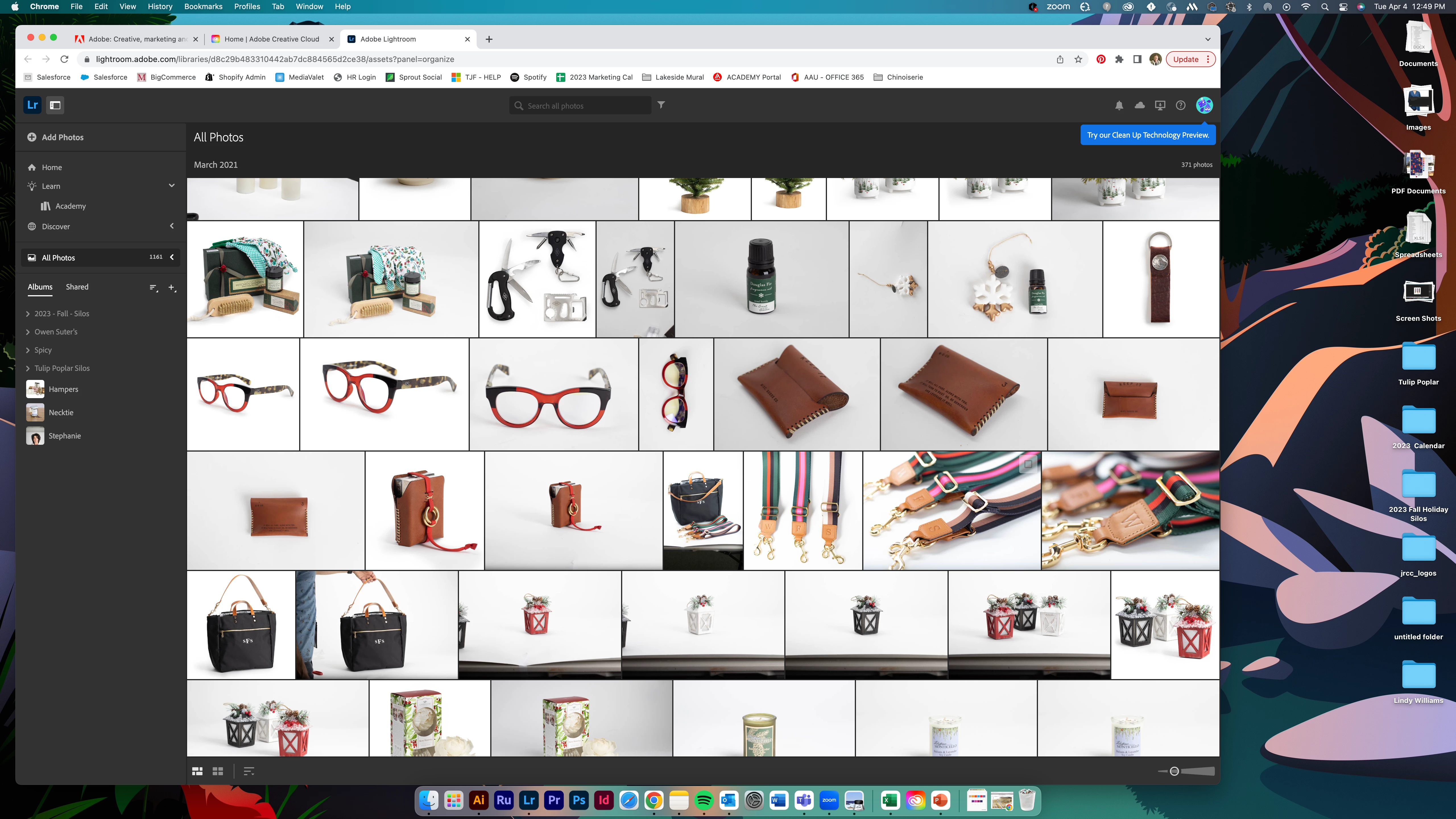Click the thumbnail size slider
Viewport: 1456px width, 819px height.
[1174, 771]
